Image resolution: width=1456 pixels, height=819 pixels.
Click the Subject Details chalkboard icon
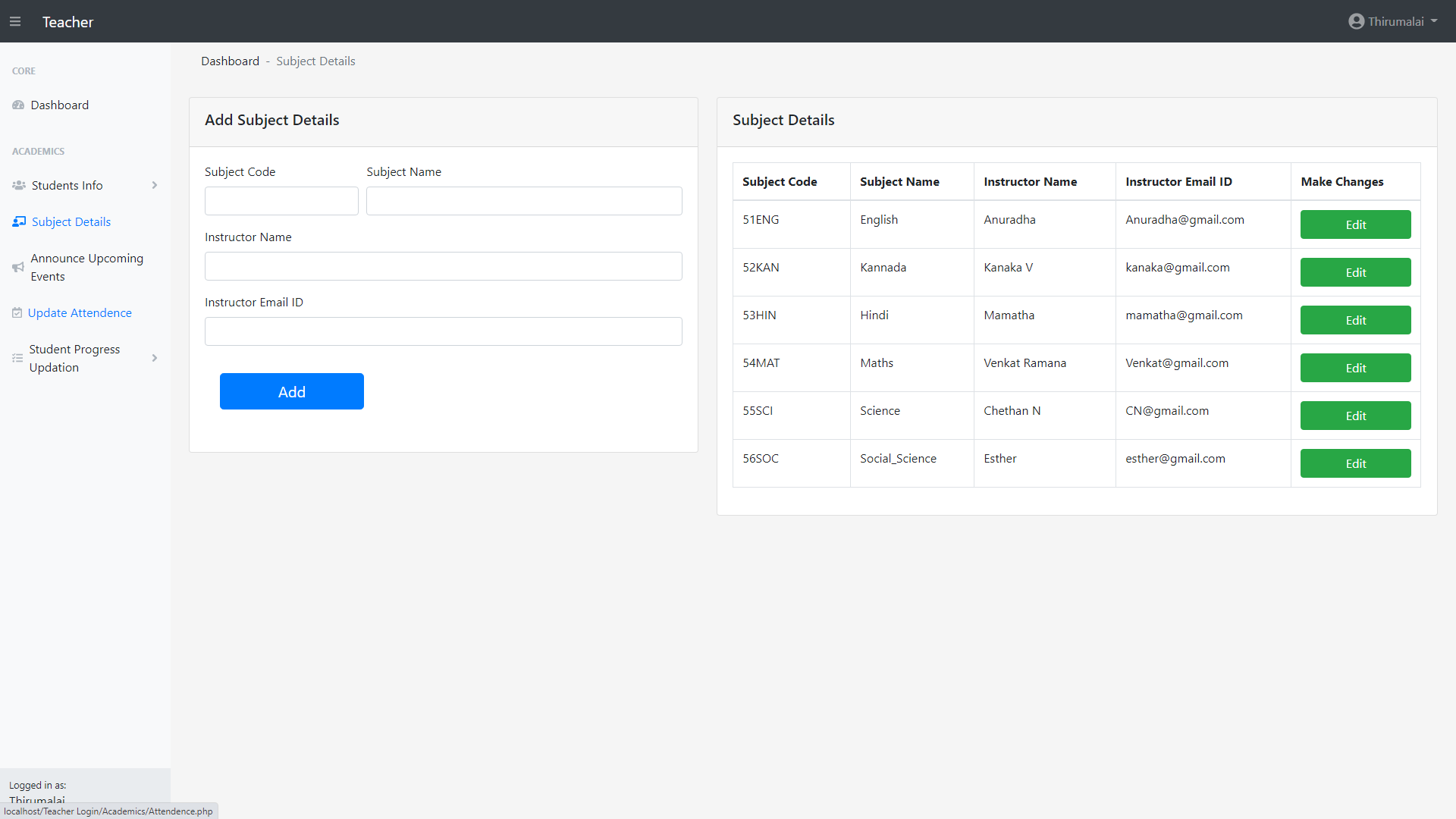tap(19, 222)
